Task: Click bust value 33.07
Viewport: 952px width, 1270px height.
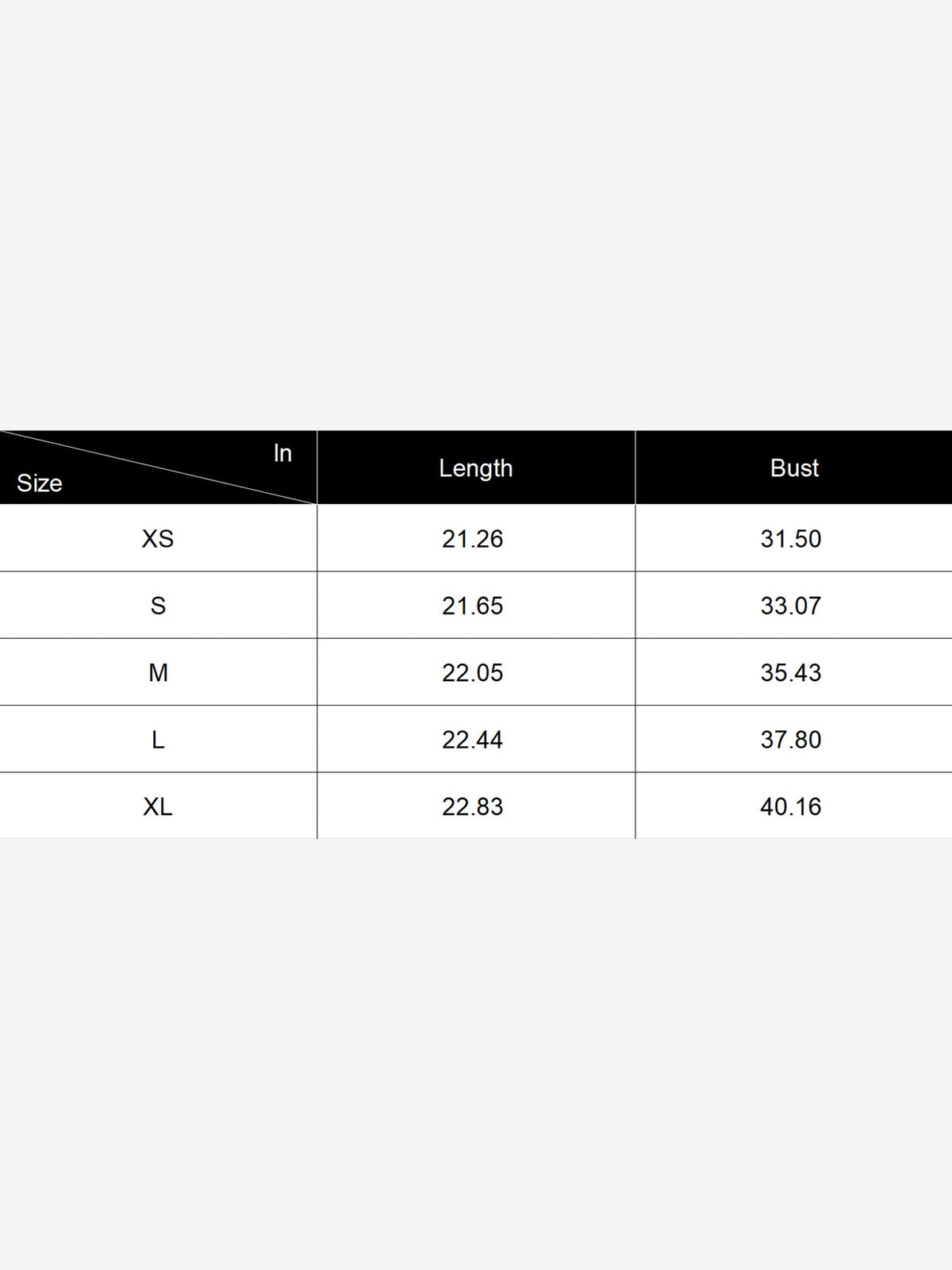Action: coord(791,606)
